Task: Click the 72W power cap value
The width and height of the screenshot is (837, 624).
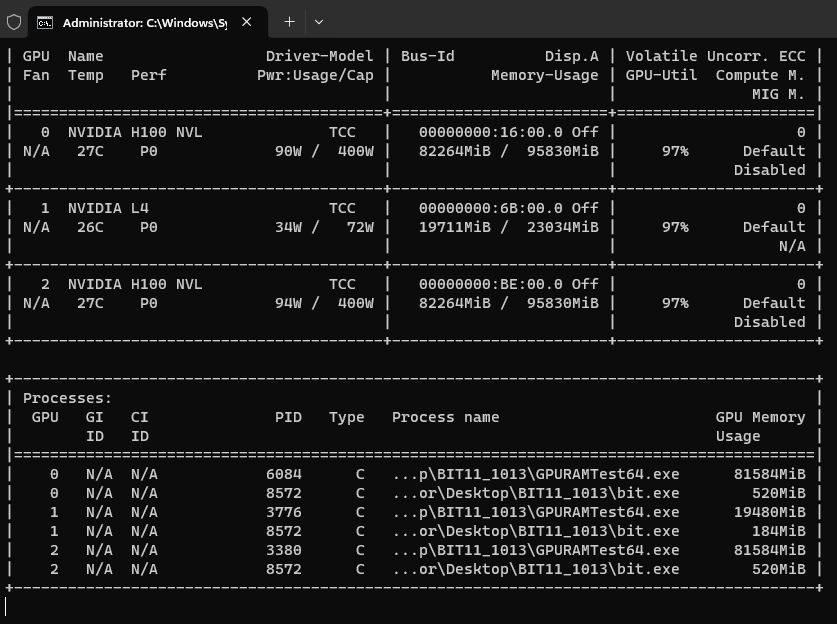Action: [360, 227]
